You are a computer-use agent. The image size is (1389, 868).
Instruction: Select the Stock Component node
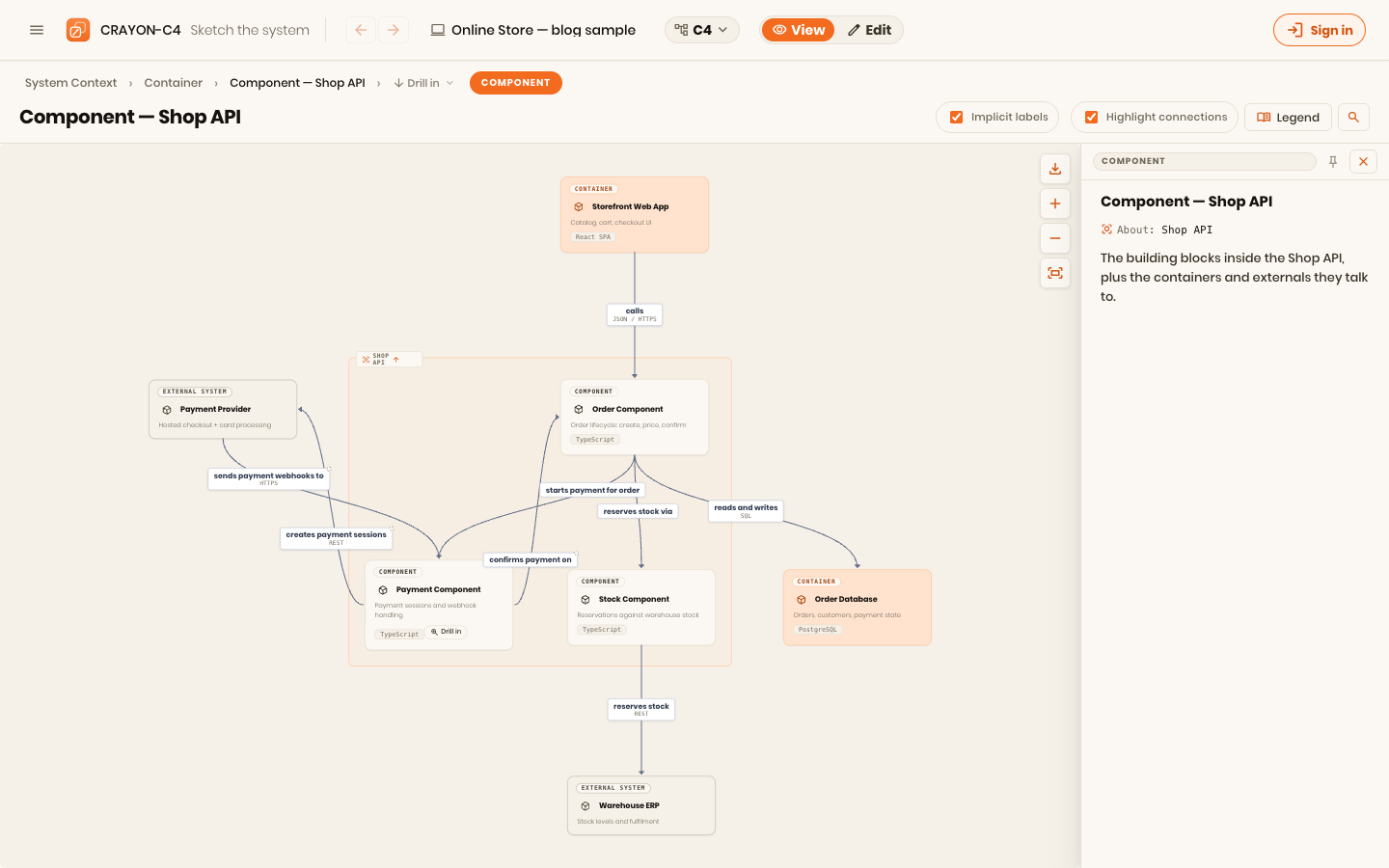pos(641,608)
